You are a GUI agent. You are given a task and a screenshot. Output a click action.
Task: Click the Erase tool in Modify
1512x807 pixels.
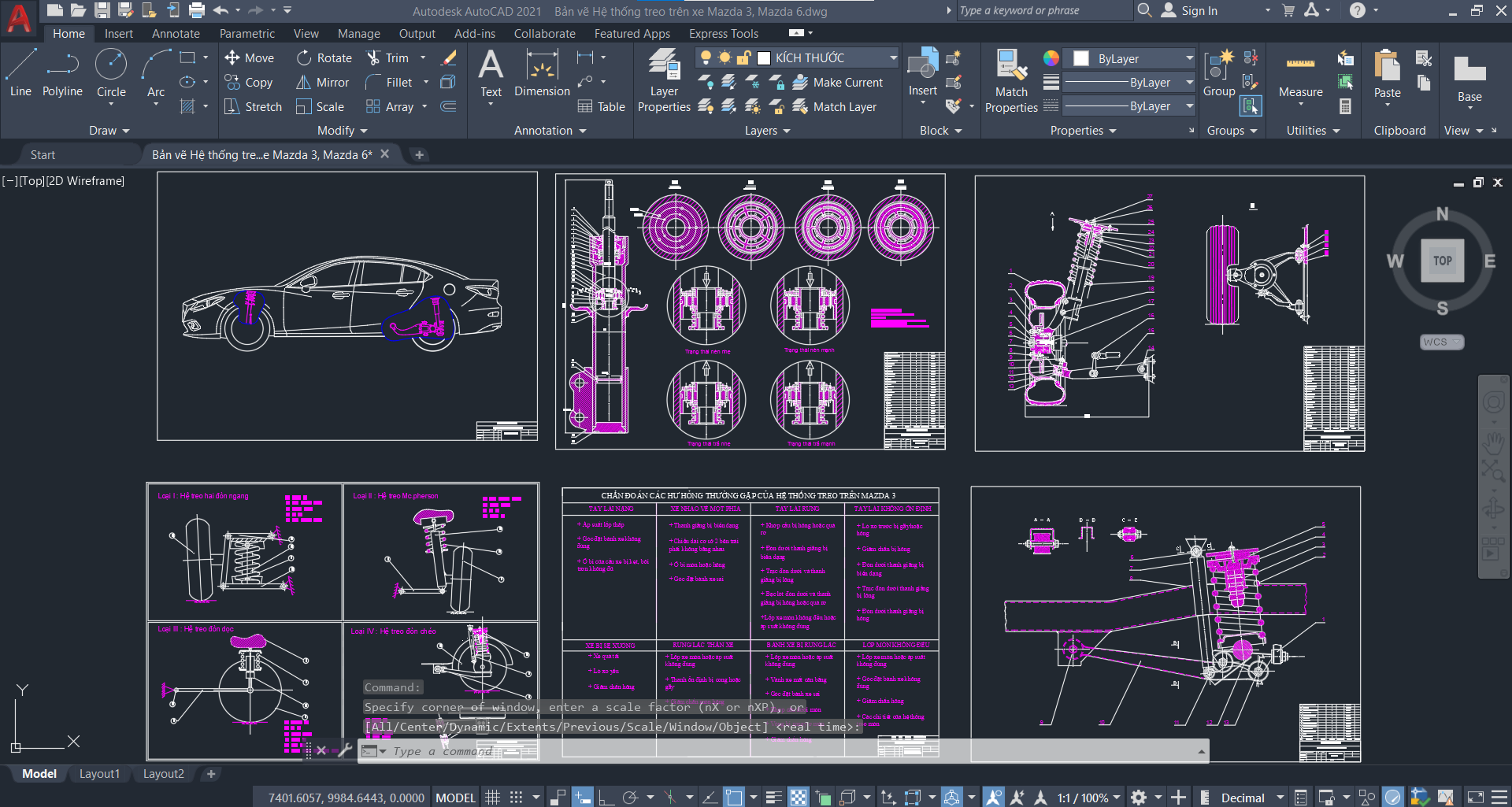click(449, 57)
